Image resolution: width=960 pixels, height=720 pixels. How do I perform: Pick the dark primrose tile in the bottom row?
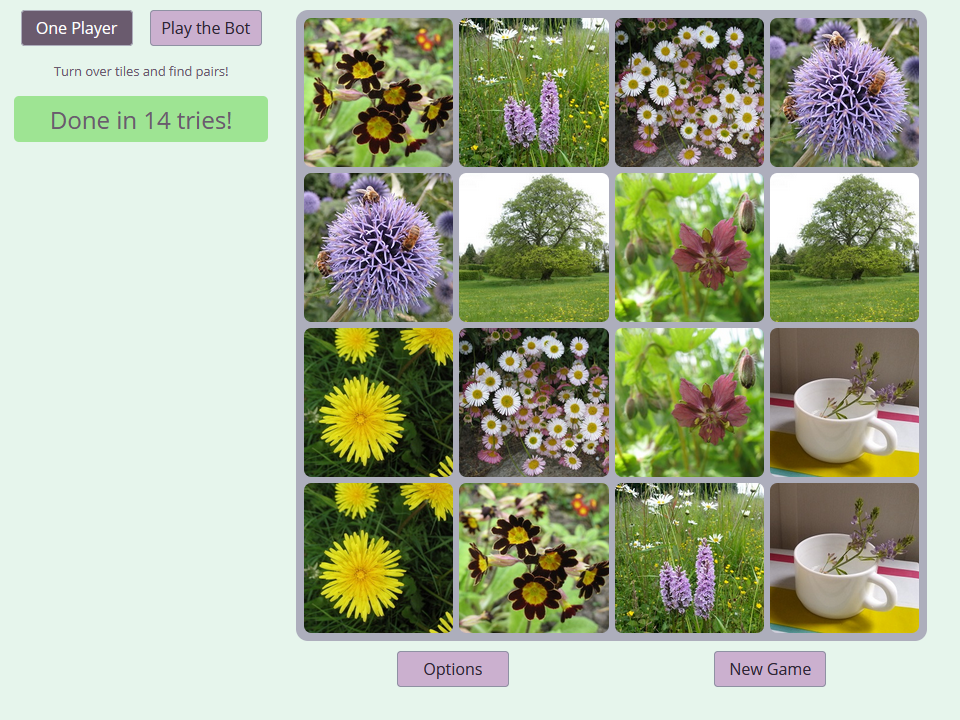point(534,558)
